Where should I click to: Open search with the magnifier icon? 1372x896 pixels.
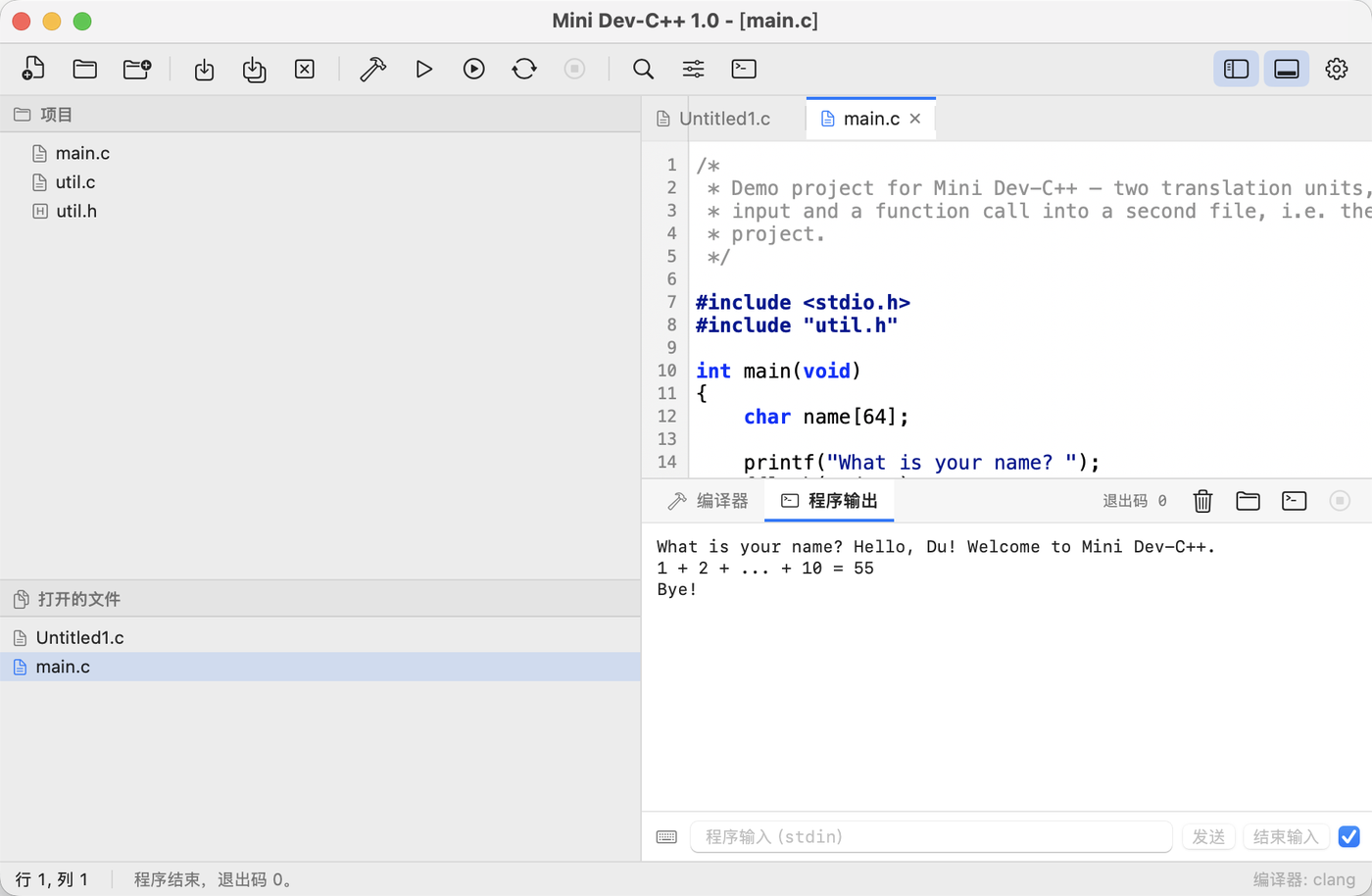point(643,69)
